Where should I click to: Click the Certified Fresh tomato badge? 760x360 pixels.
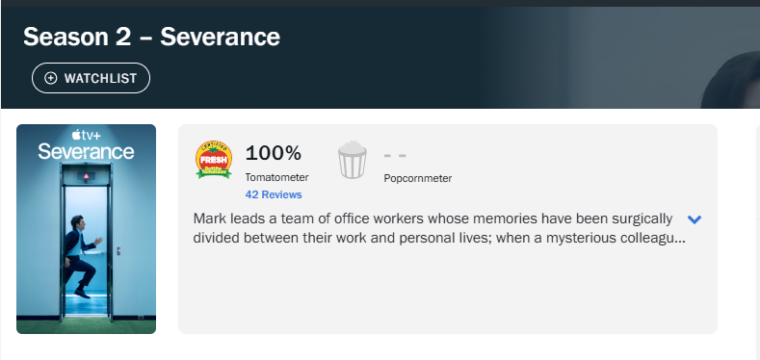click(214, 160)
